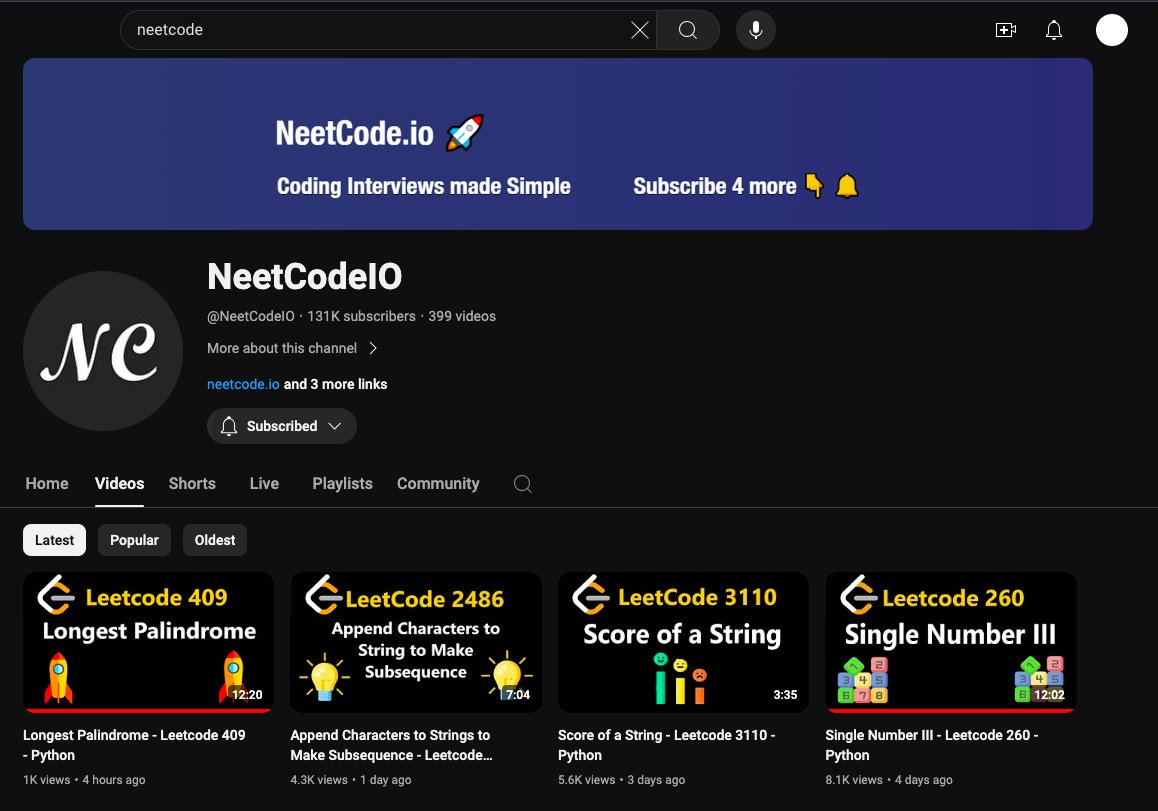Play the LeetCode 3110 Score of a String thumbnail
This screenshot has width=1158, height=811.
point(683,642)
